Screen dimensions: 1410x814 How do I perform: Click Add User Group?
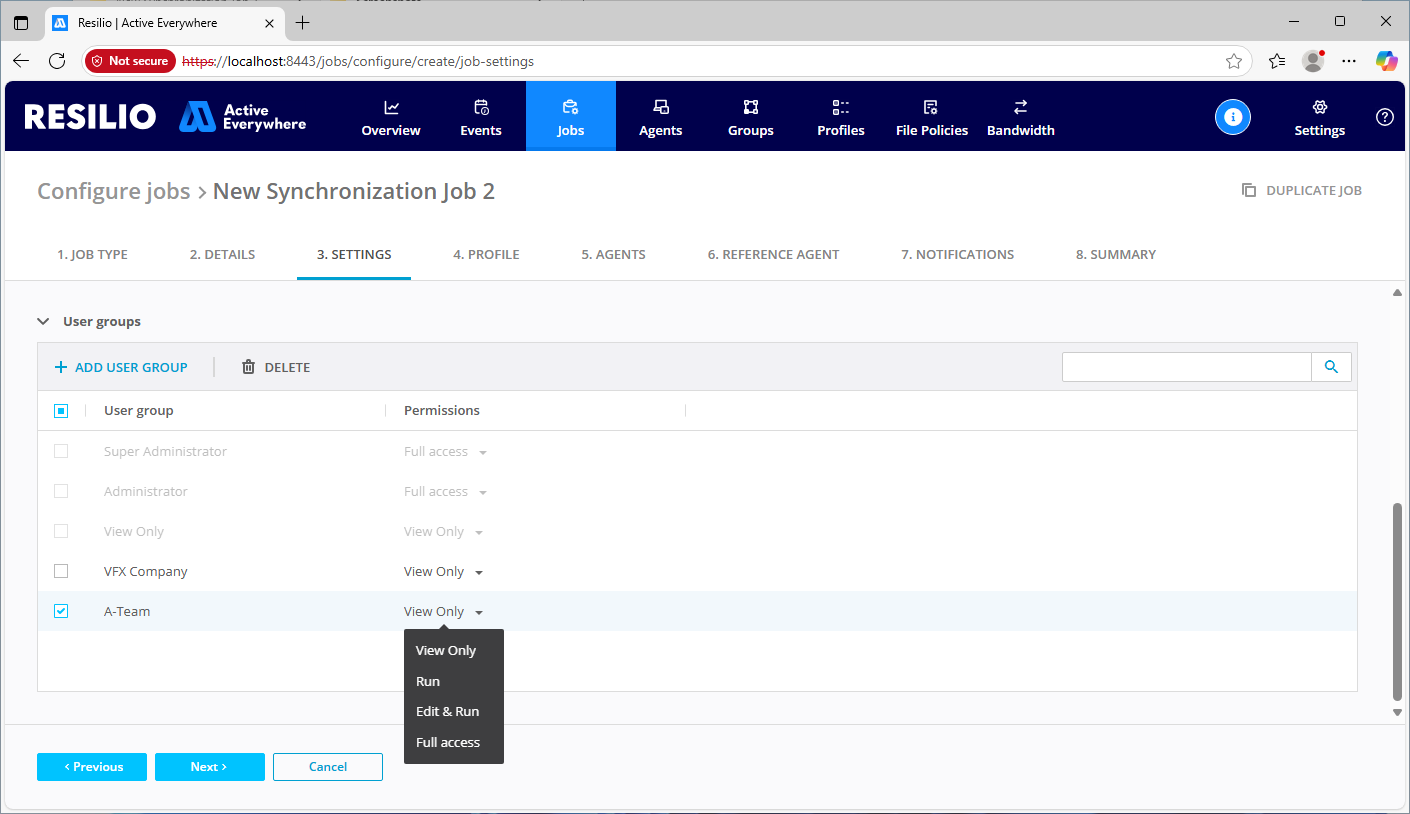point(121,367)
